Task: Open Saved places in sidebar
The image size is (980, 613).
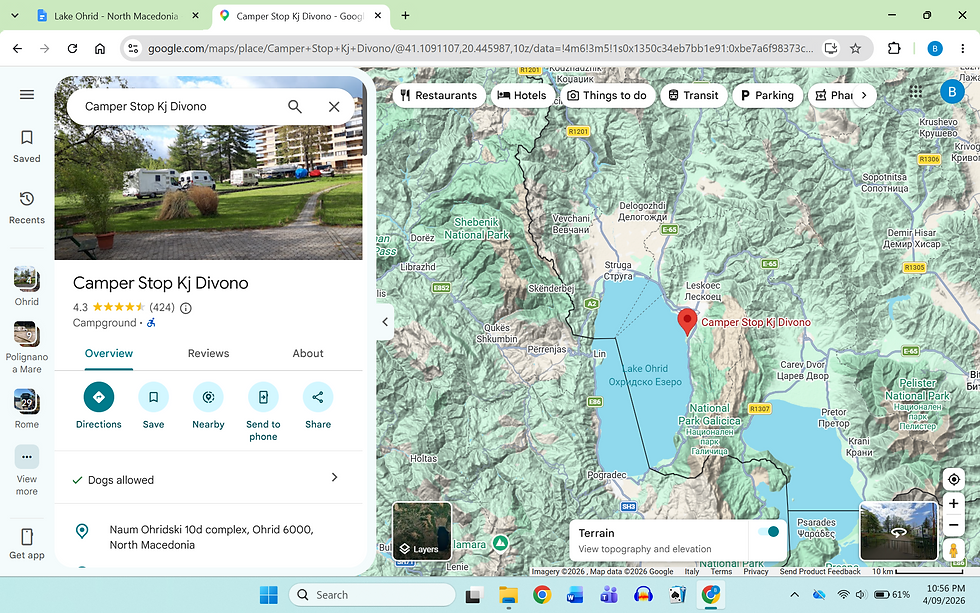Action: pyautogui.click(x=27, y=147)
